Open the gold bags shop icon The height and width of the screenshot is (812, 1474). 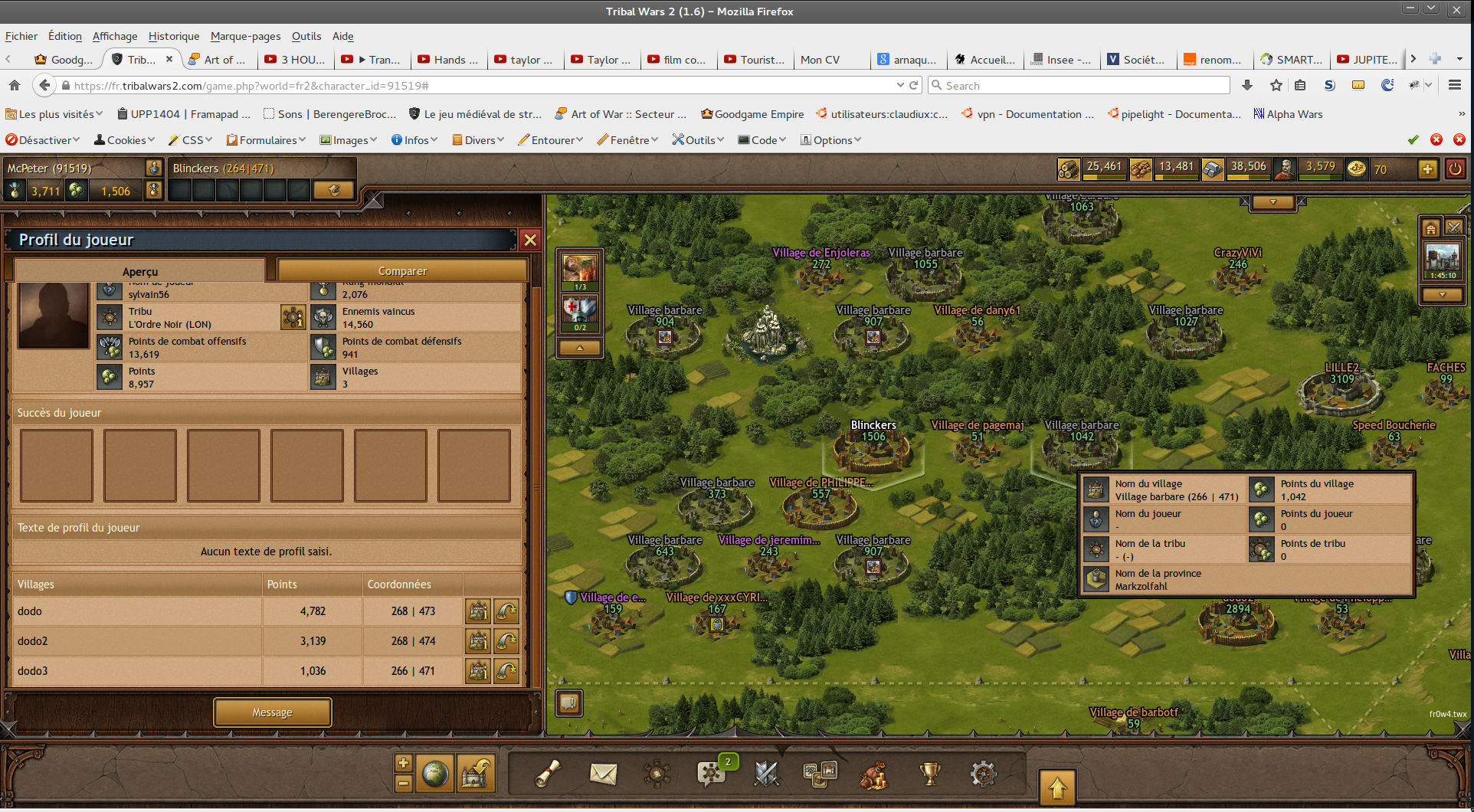[873, 775]
